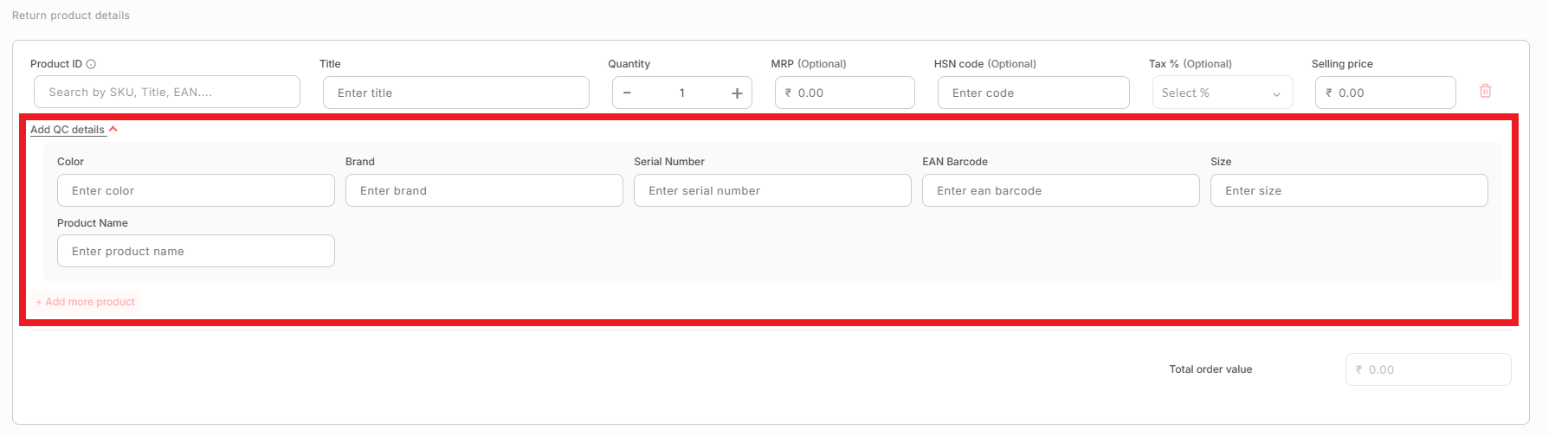Click the Size input field
The image size is (1568, 436).
click(1349, 190)
